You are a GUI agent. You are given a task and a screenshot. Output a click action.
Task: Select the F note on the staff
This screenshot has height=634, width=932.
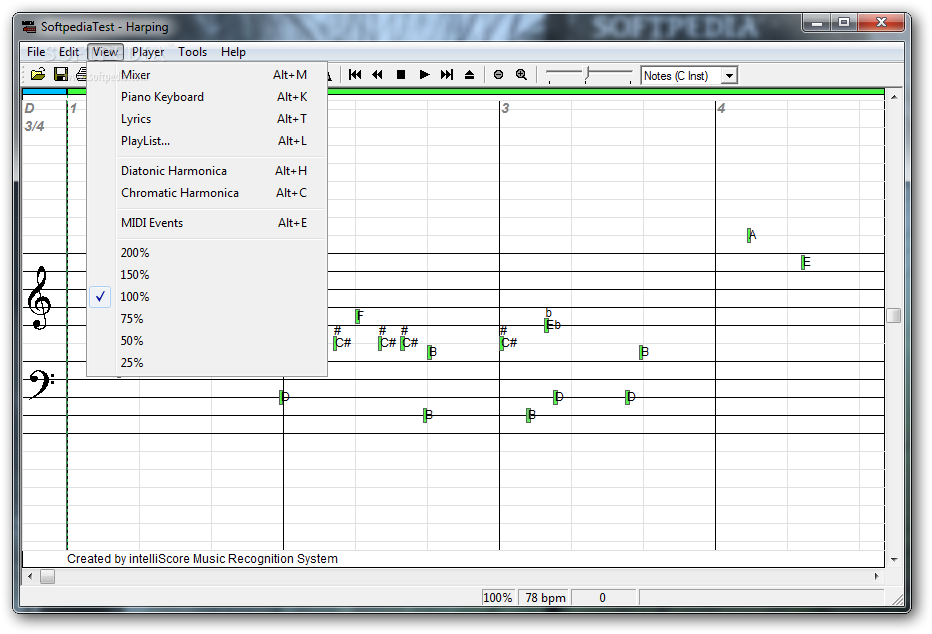coord(359,316)
